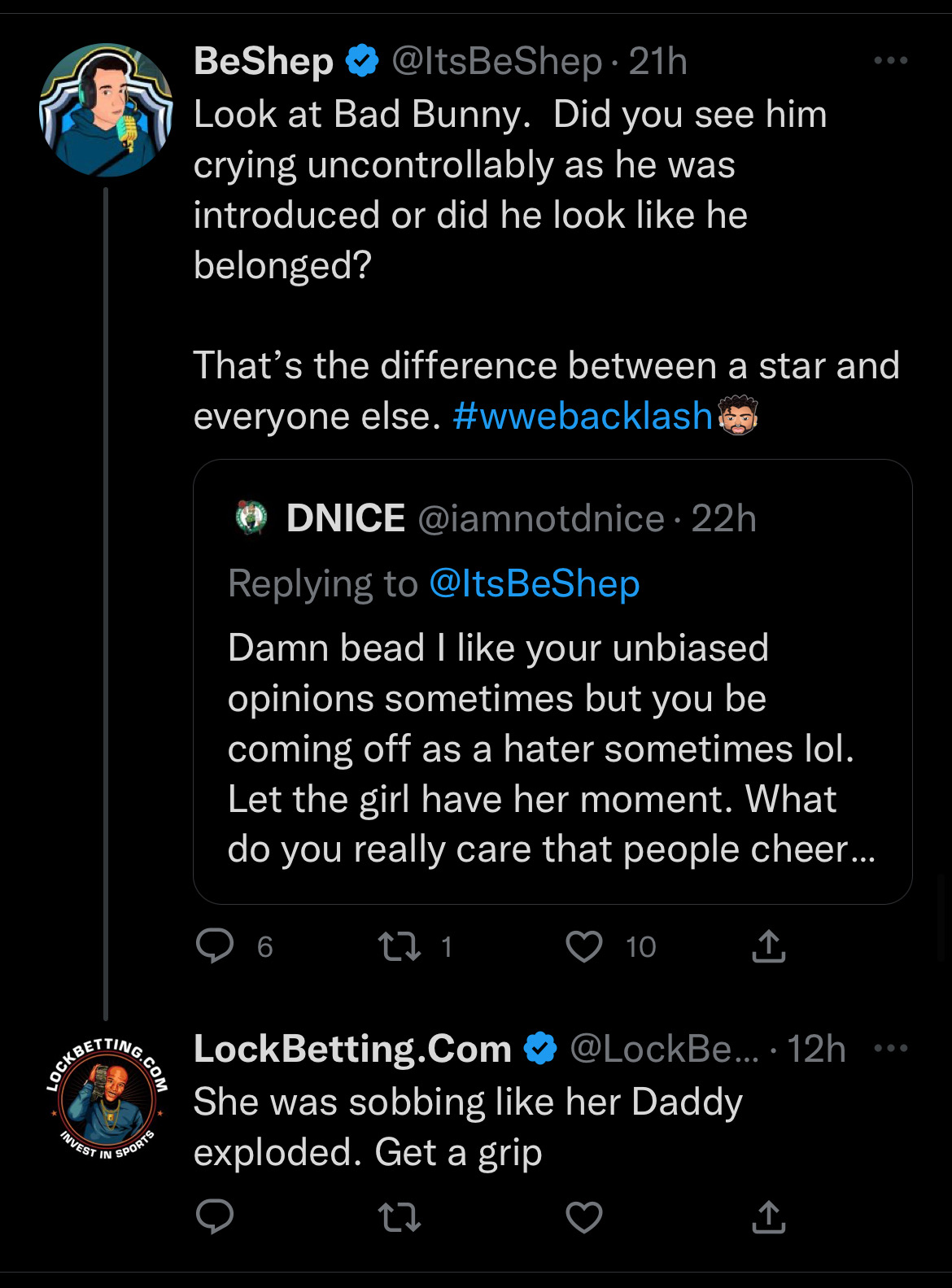Reply to LockBetting.Com's tweet
The height and width of the screenshot is (1288, 952).
click(215, 1216)
